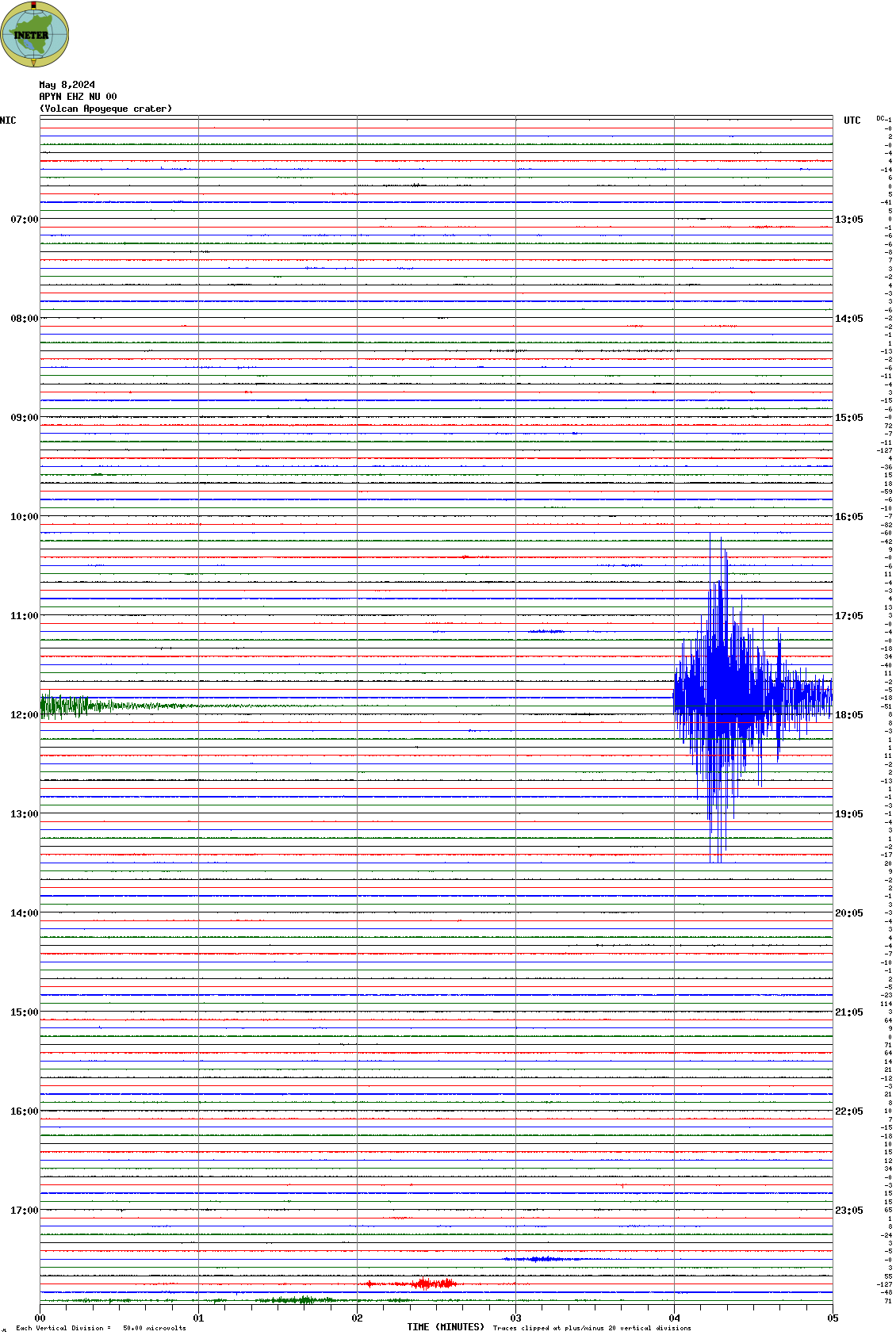The width and height of the screenshot is (896, 1339).
Task: Select the 17:00 local time row label
Action: [24, 1211]
